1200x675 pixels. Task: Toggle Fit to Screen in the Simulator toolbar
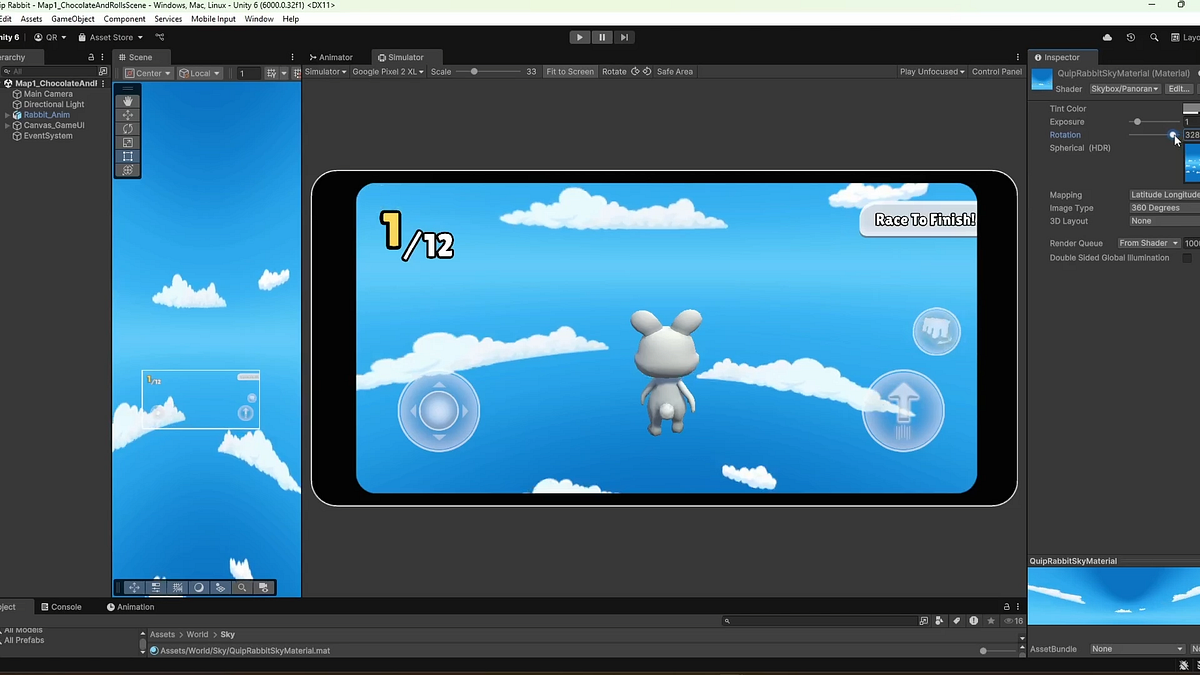[x=570, y=71]
